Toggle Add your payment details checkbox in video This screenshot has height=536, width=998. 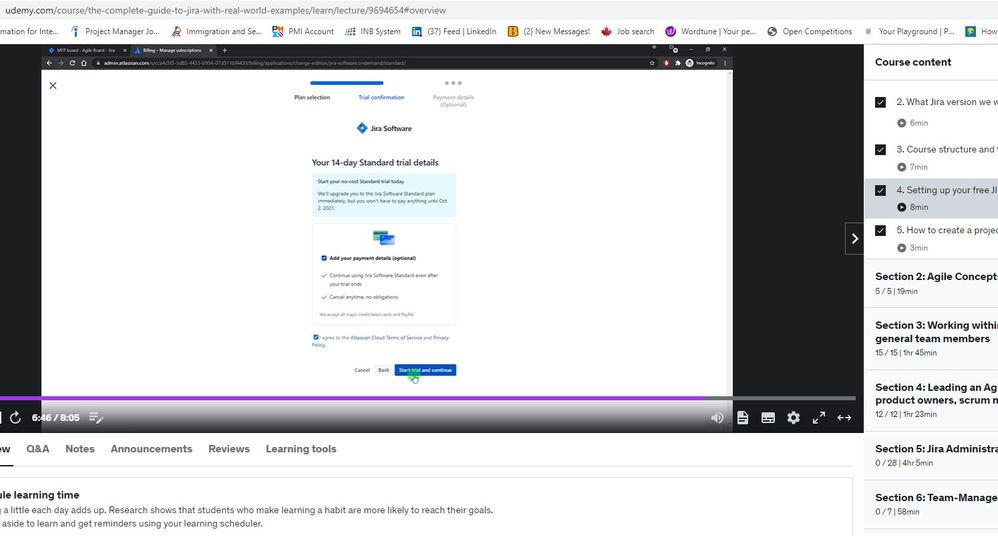(x=324, y=258)
